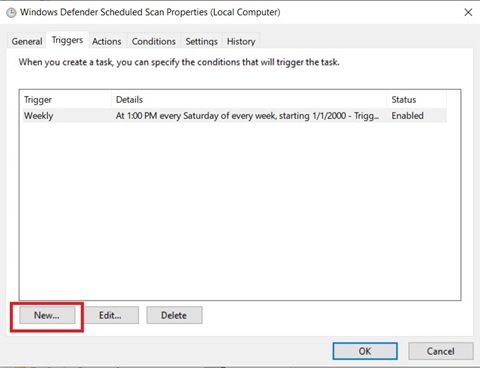Sort by the Trigger column header
Image resolution: width=480 pixels, height=368 pixels.
coord(66,100)
